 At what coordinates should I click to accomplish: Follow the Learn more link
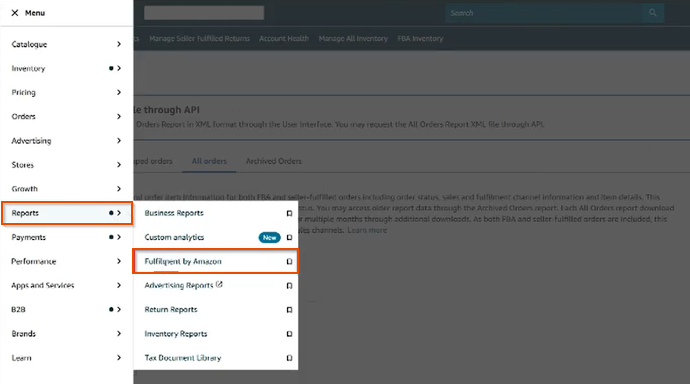tap(367, 230)
